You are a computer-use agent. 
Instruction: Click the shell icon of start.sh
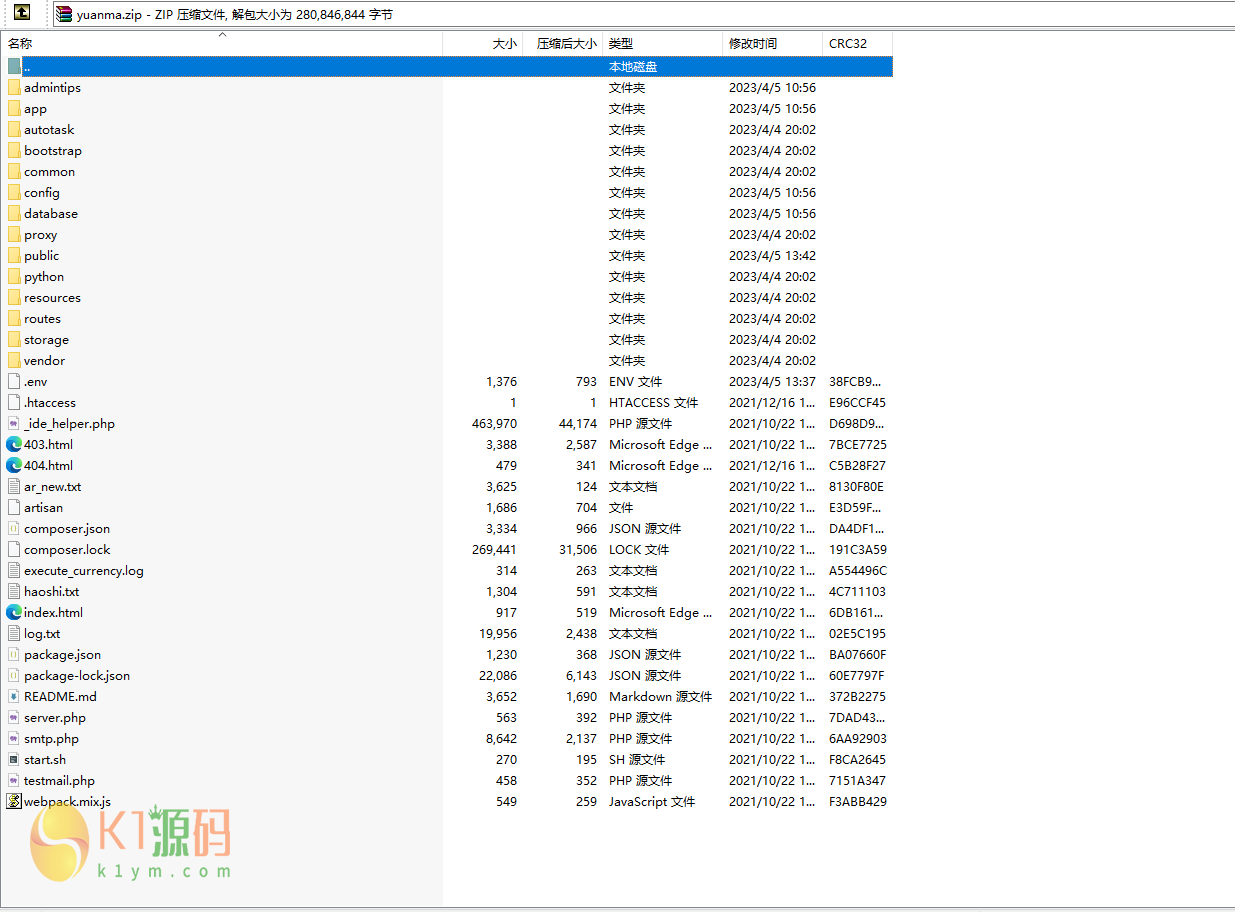click(x=14, y=759)
